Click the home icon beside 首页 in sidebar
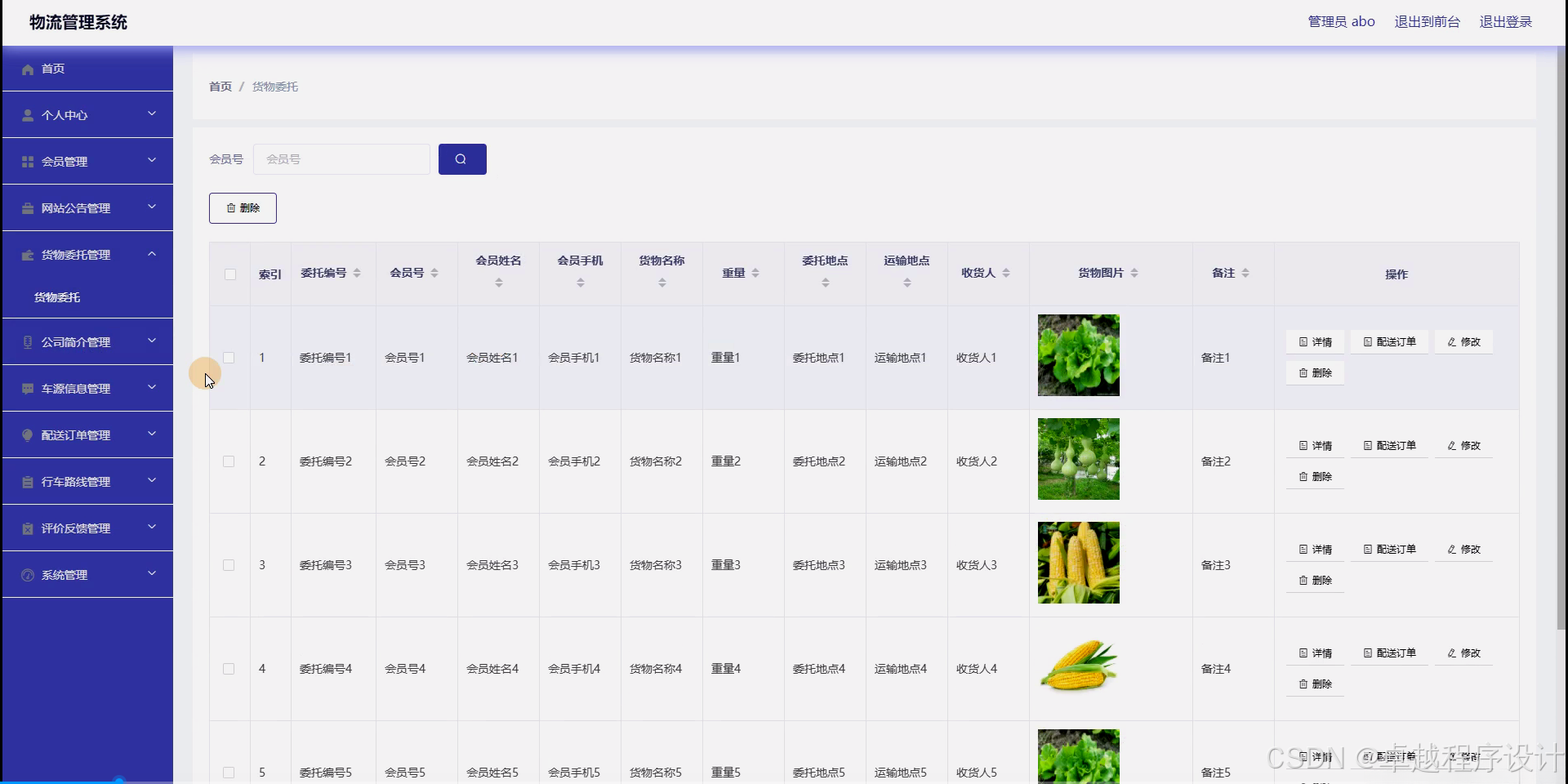 tap(28, 69)
